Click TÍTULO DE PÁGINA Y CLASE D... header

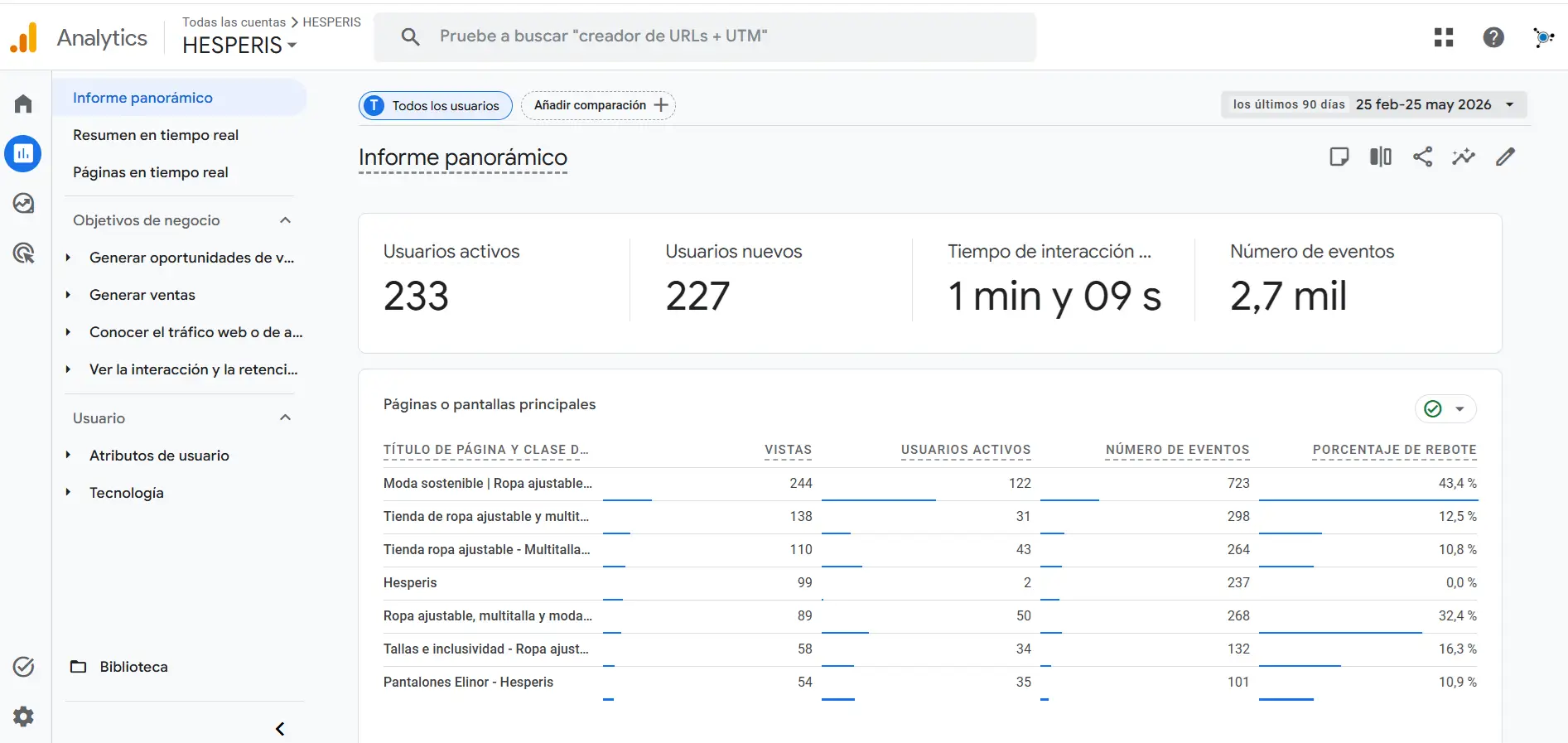coord(485,450)
